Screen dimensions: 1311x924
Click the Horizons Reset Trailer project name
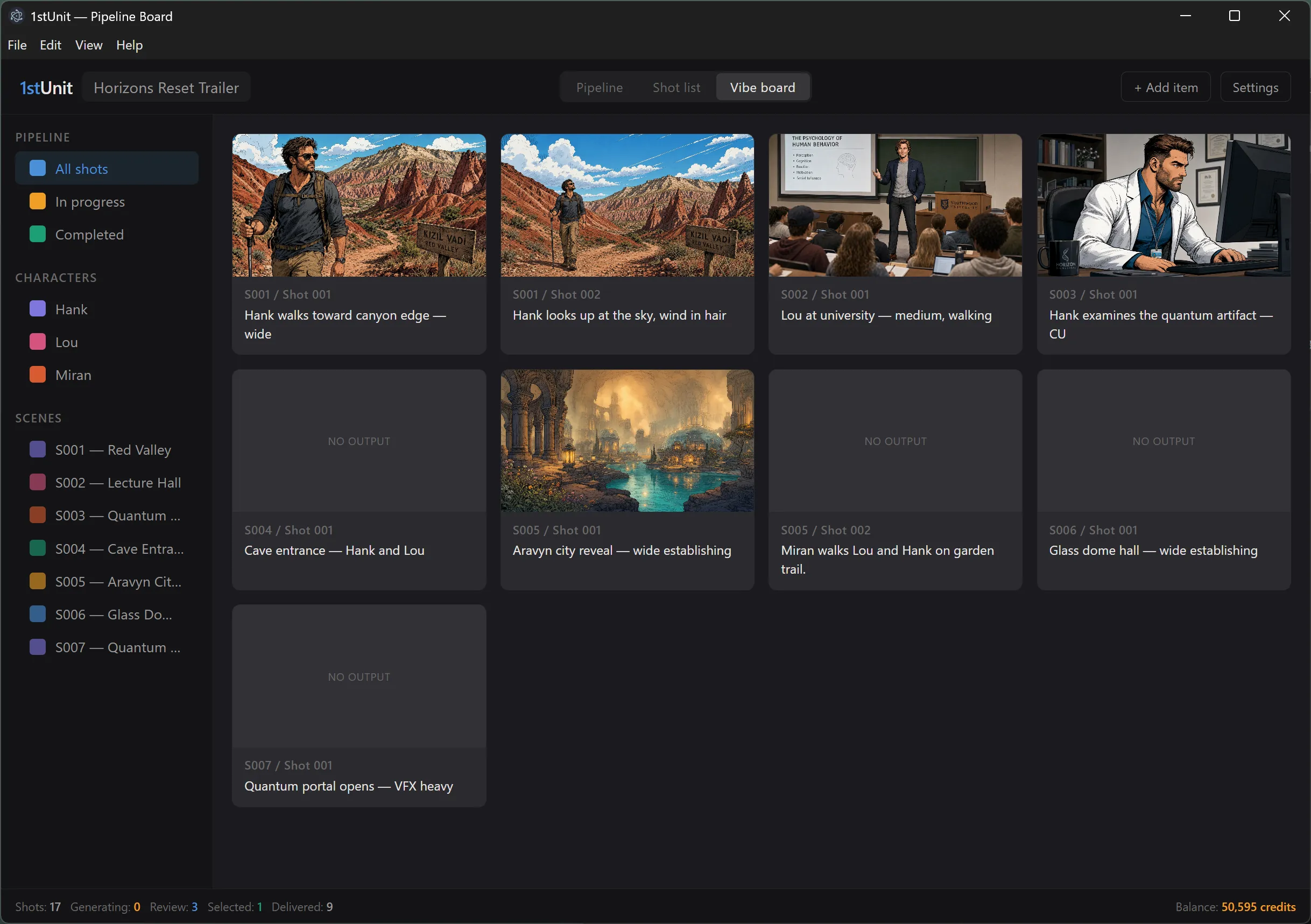[x=166, y=87]
